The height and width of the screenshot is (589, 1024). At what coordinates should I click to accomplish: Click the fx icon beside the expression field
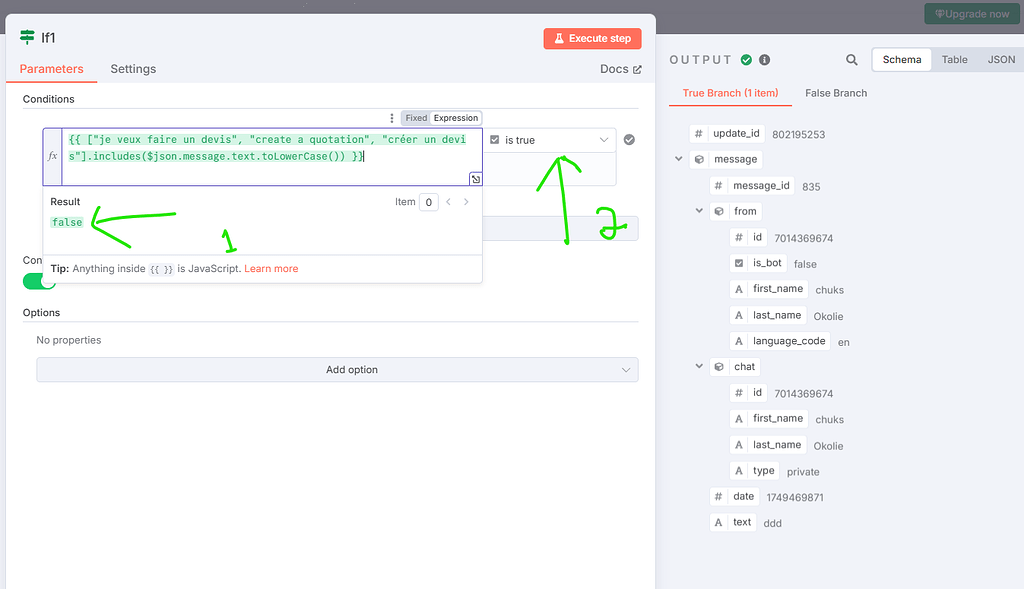coord(53,156)
